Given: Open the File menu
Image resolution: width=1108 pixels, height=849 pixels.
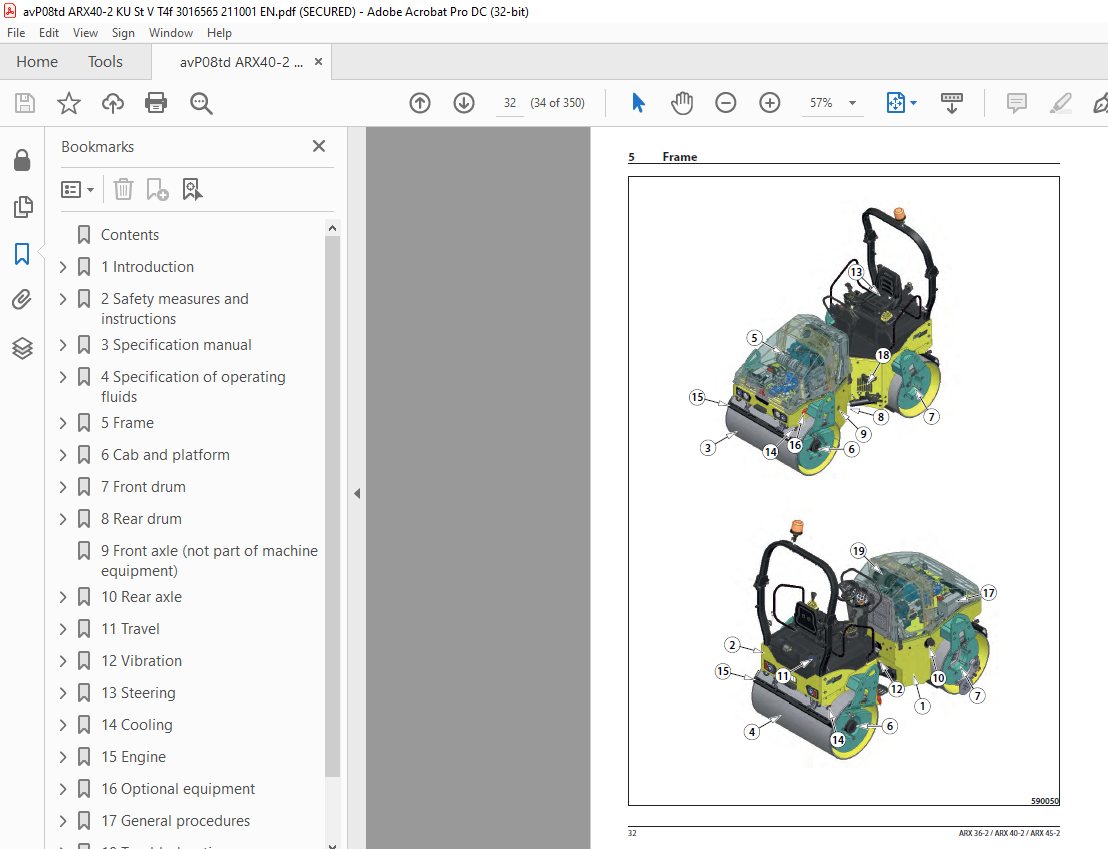Looking at the screenshot, I should [x=16, y=33].
